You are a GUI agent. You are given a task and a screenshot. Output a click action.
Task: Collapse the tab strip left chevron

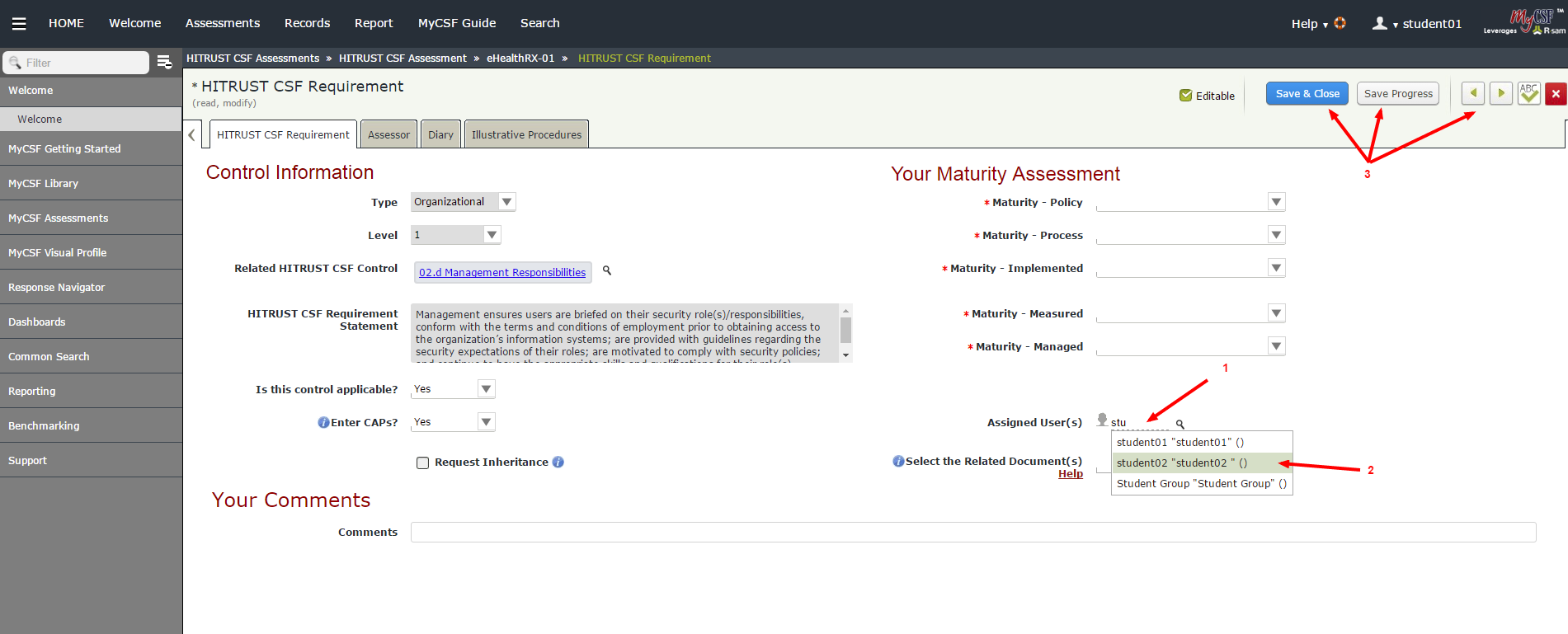click(191, 134)
